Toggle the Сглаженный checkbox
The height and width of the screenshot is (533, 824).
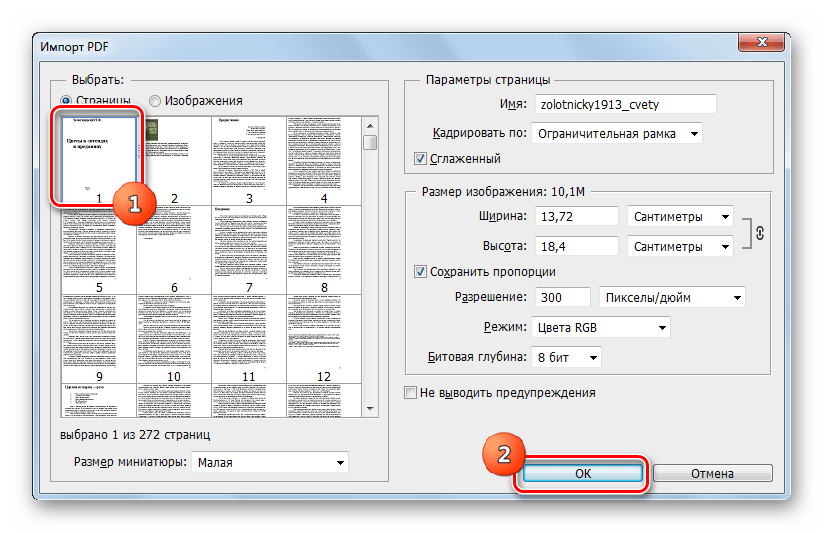click(421, 159)
